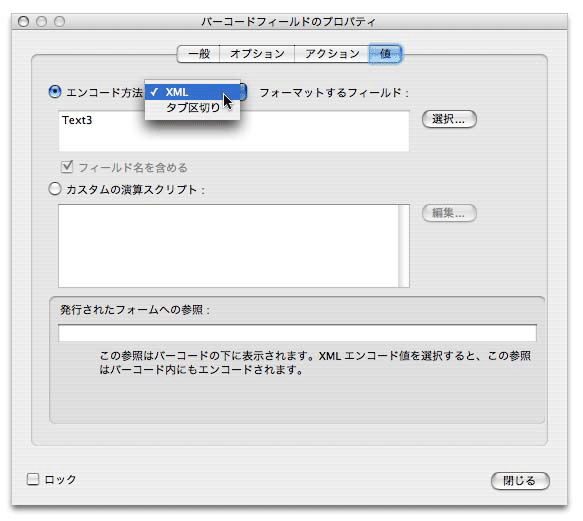
Task: Click the 選択... button
Action: [449, 119]
